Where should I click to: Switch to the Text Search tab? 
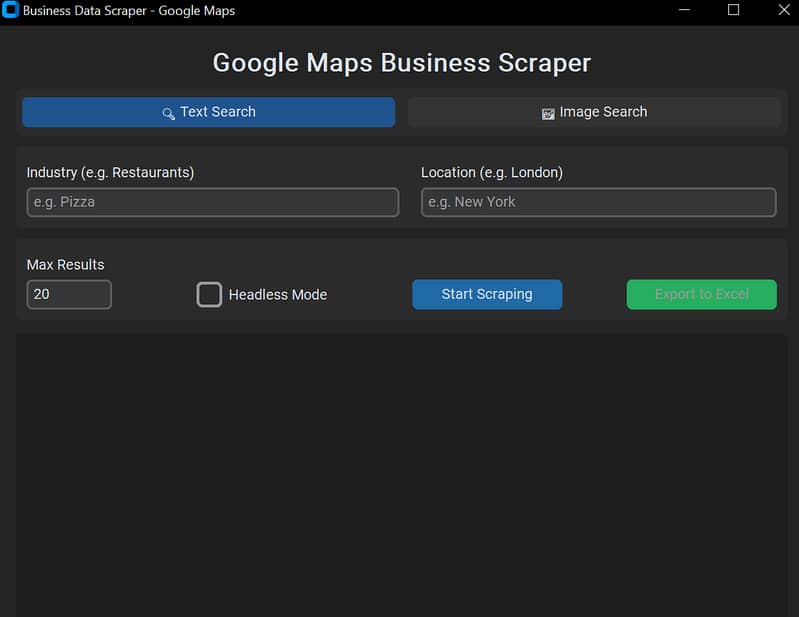click(208, 112)
